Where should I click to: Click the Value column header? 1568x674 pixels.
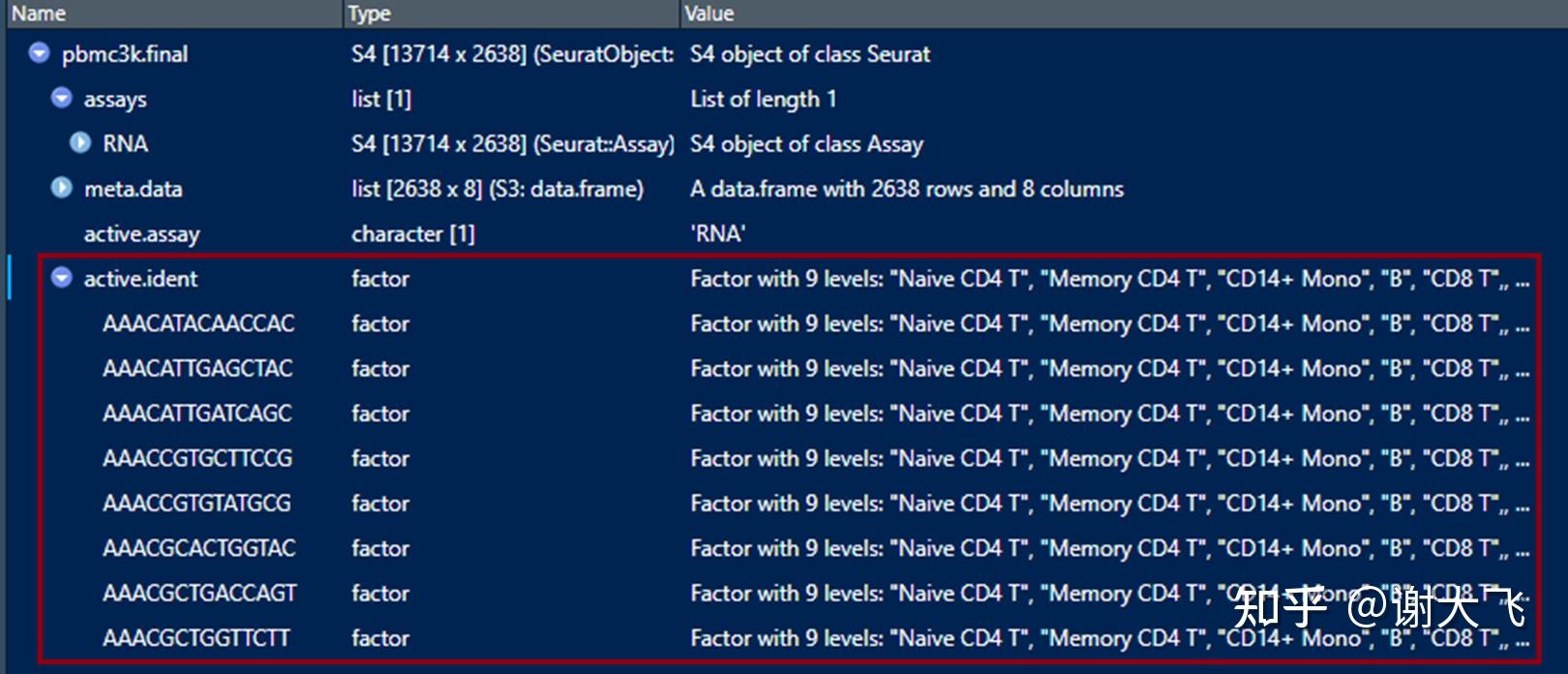coord(709,14)
